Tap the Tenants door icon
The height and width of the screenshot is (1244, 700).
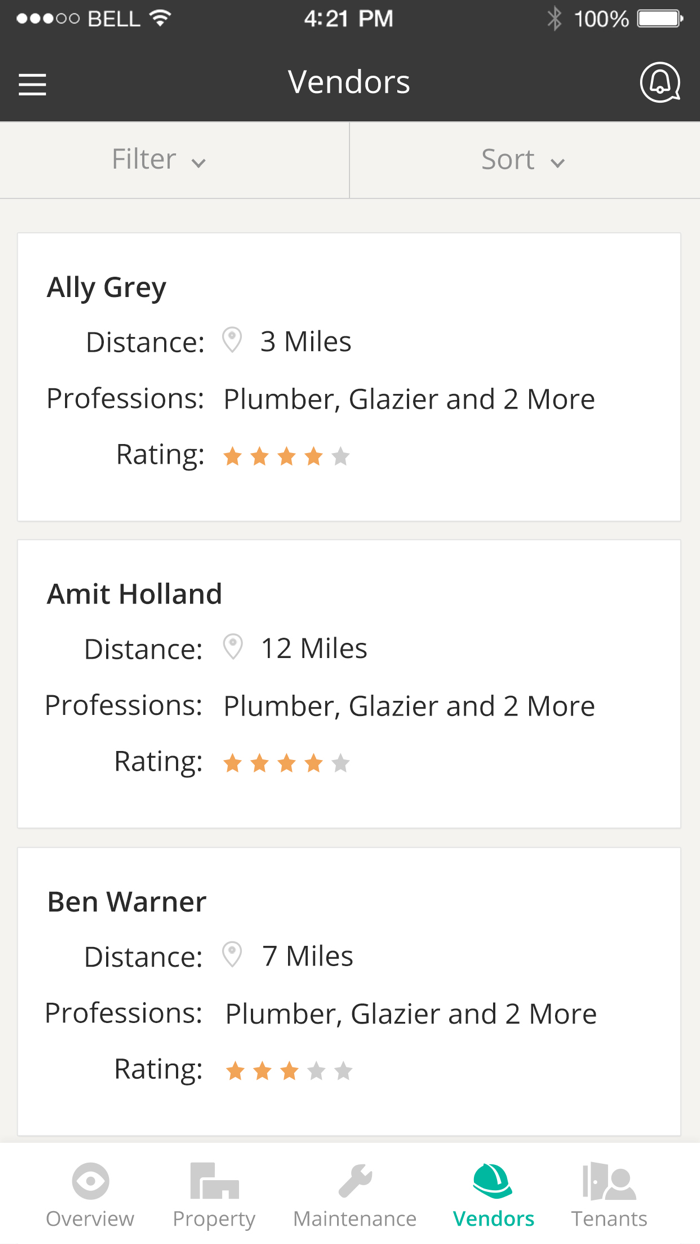609,1182
